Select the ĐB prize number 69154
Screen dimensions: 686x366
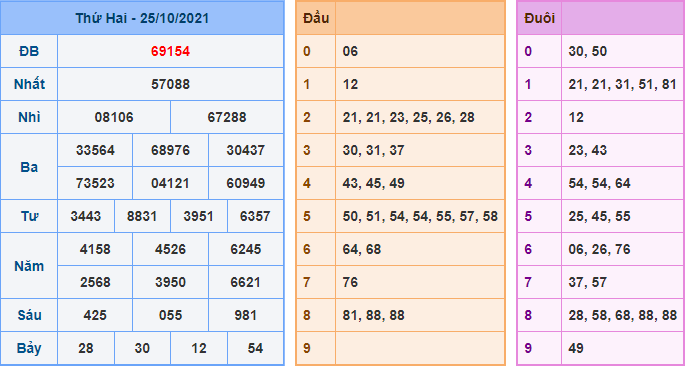[x=171, y=52]
